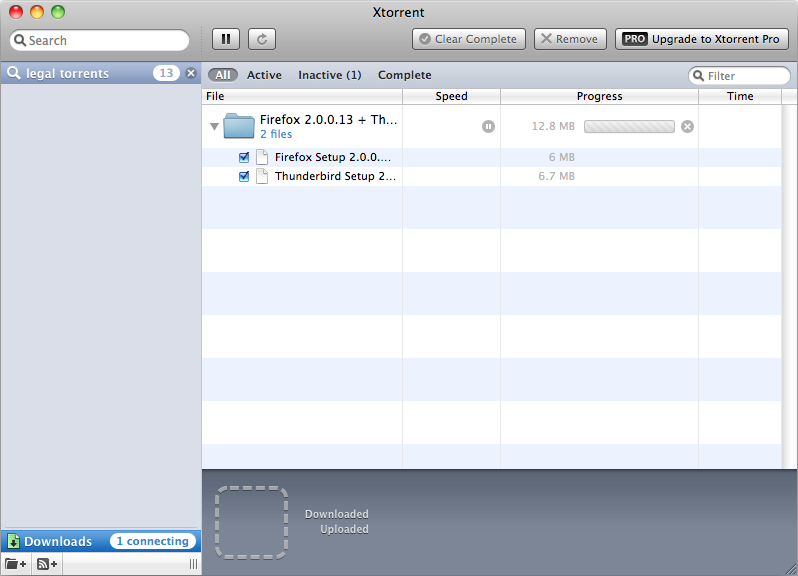Image resolution: width=798 pixels, height=576 pixels.
Task: Pause the Firefox torrent via its row icon
Action: click(488, 126)
